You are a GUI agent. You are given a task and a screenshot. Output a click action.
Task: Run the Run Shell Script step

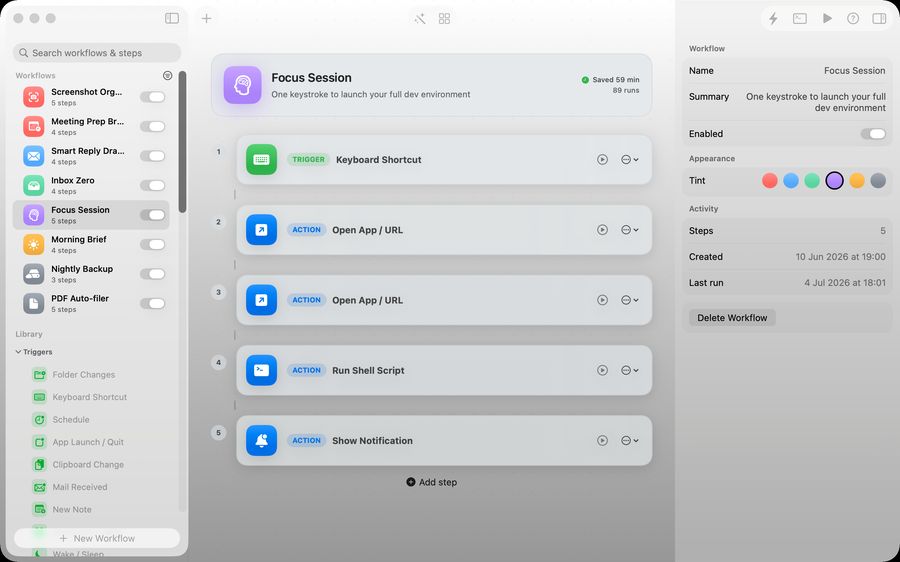click(x=602, y=370)
